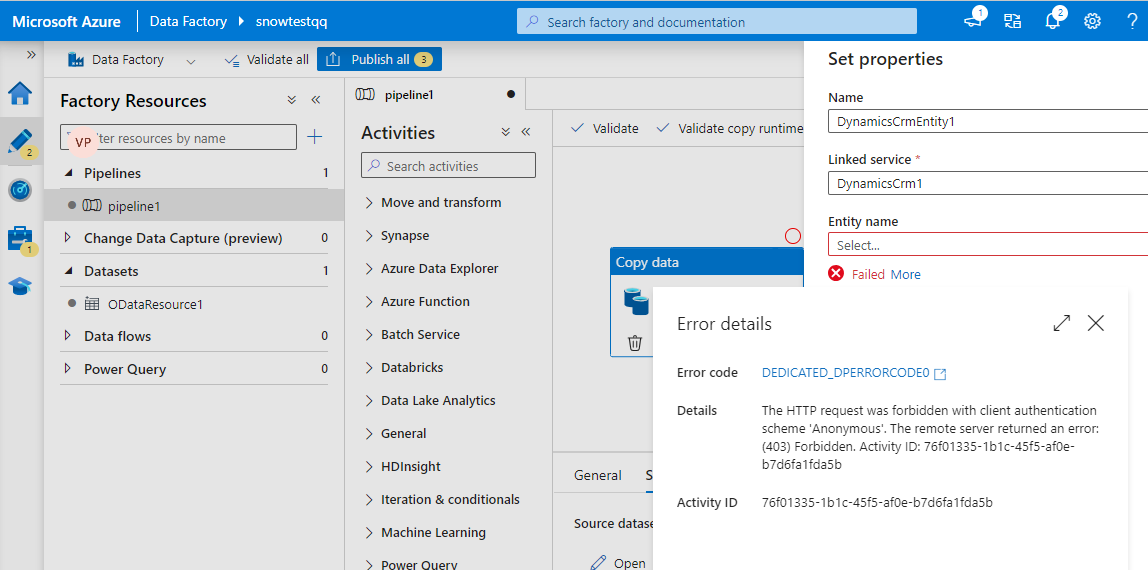Viewport: 1148px width, 570px height.
Task: Open the notifications bell icon
Action: pos(1053,20)
